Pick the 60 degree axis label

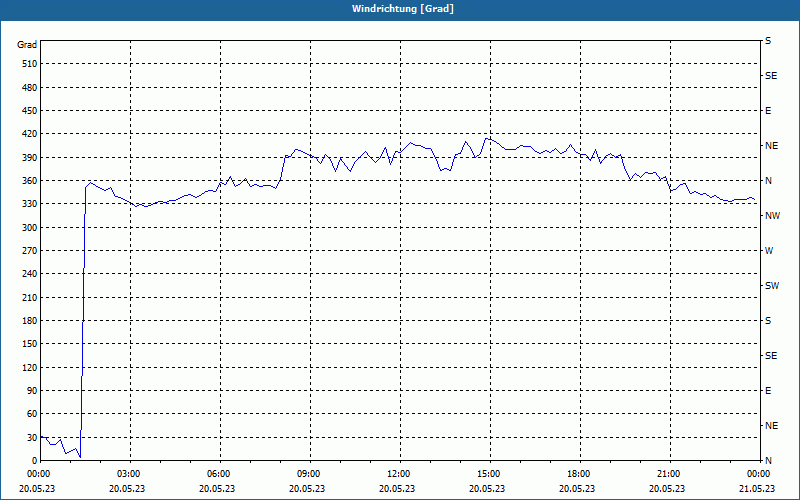click(x=32, y=414)
